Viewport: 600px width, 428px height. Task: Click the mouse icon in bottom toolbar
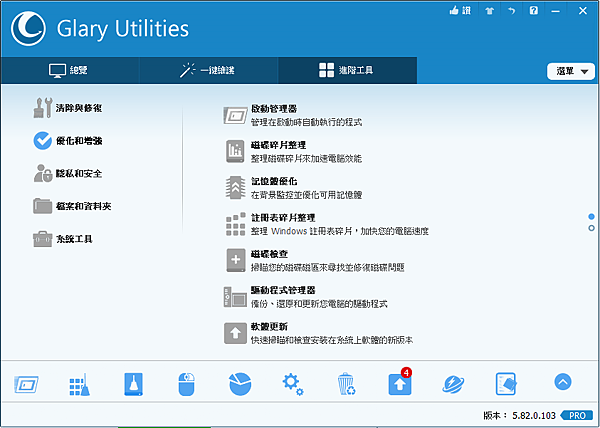click(x=187, y=384)
